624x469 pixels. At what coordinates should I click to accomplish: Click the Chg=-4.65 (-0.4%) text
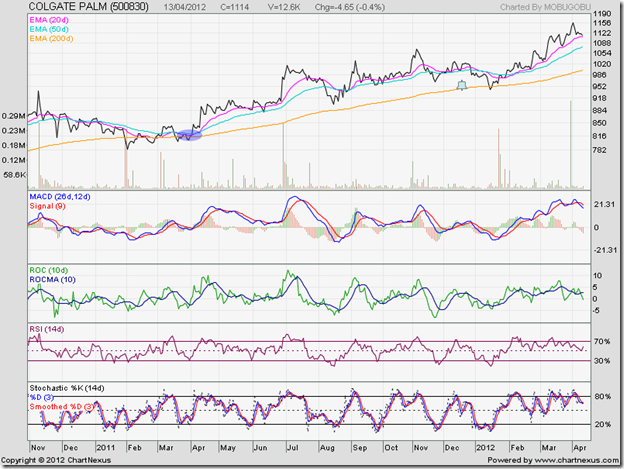350,7
